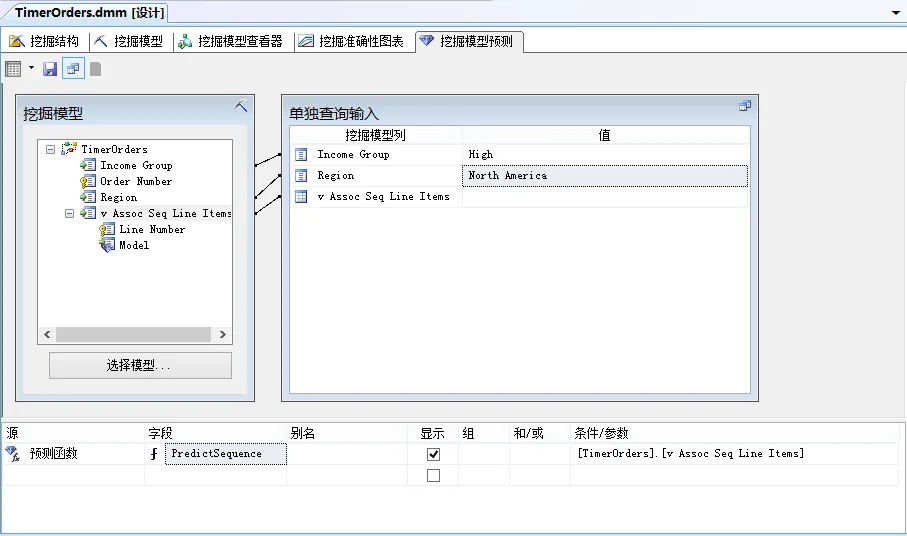
Task: Click the horizontal scrollbar thumb in model tree
Action: tap(134, 334)
